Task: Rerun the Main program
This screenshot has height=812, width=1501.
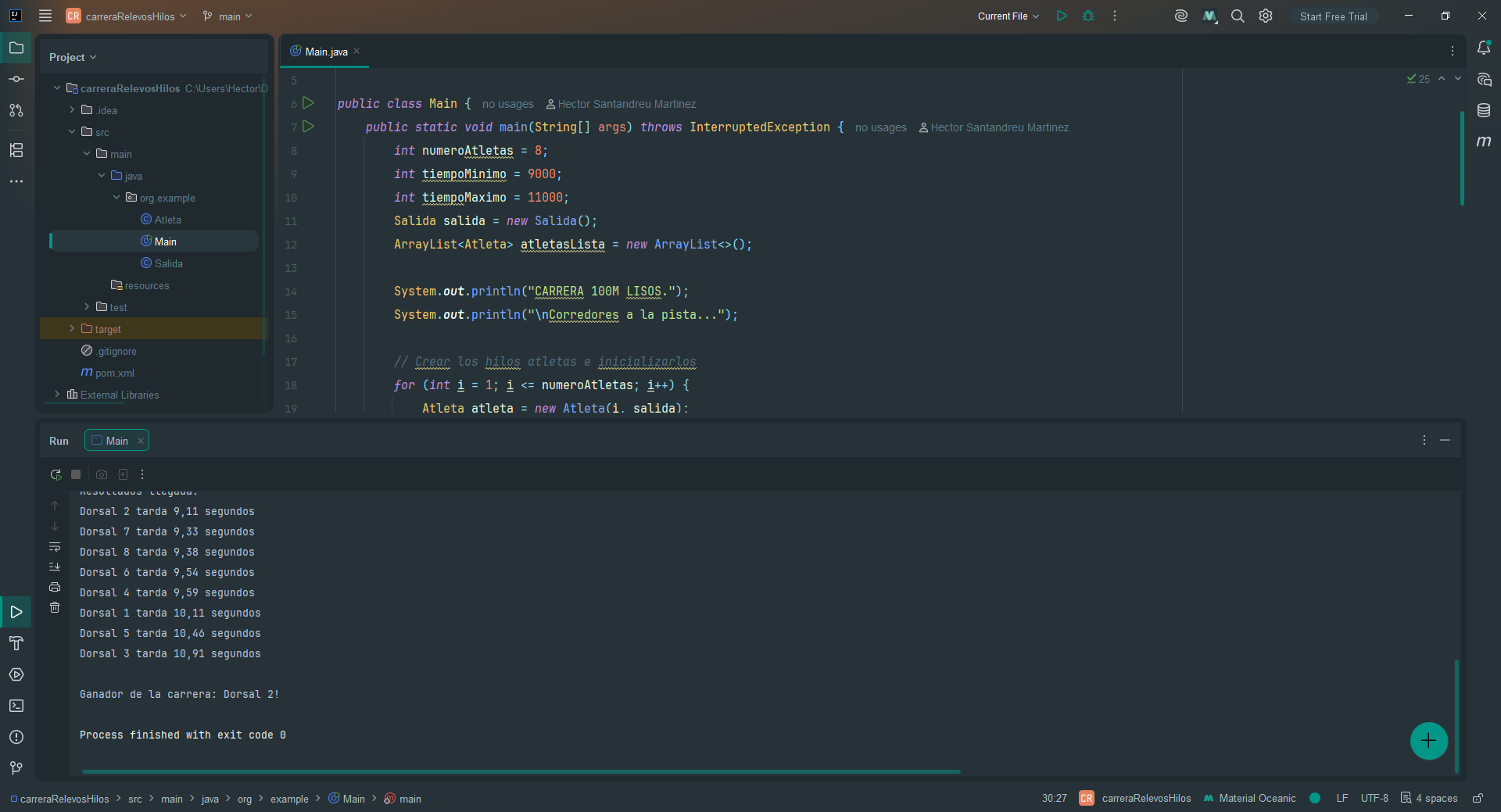Action: pos(56,474)
